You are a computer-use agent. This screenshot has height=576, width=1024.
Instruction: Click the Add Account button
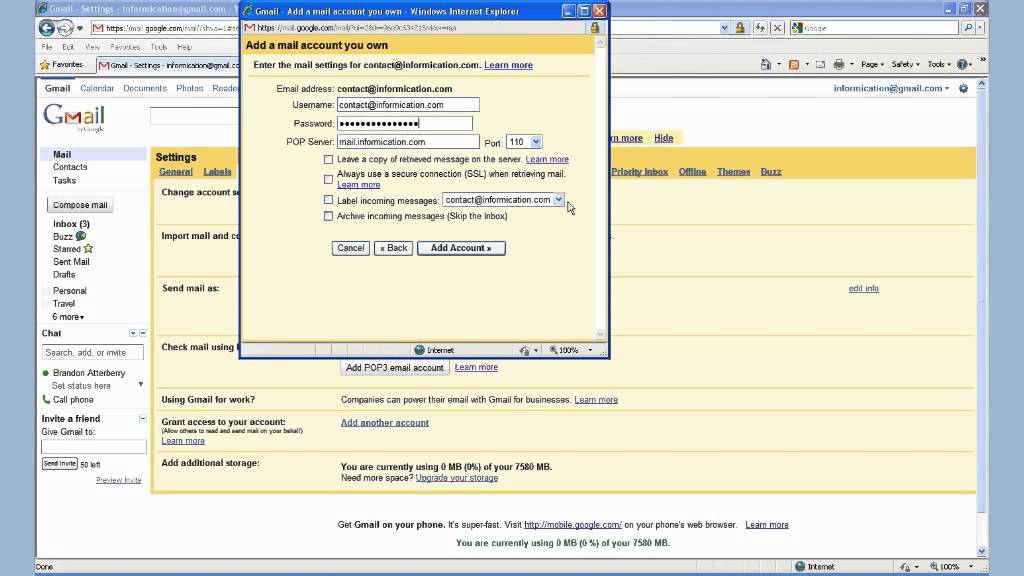pyautogui.click(x=461, y=248)
